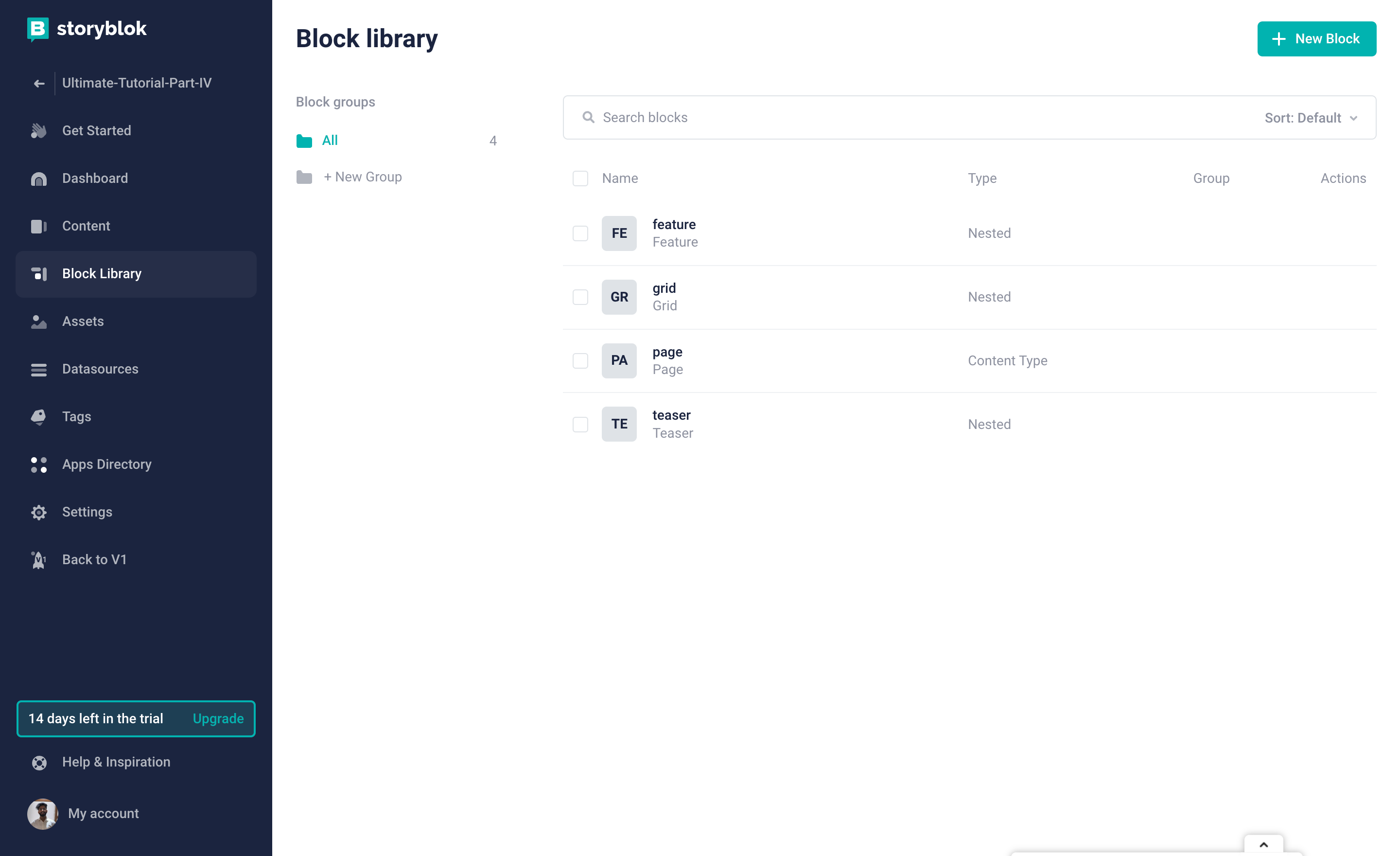Click + New Group link
This screenshot has width=1400, height=856.
pyautogui.click(x=363, y=177)
